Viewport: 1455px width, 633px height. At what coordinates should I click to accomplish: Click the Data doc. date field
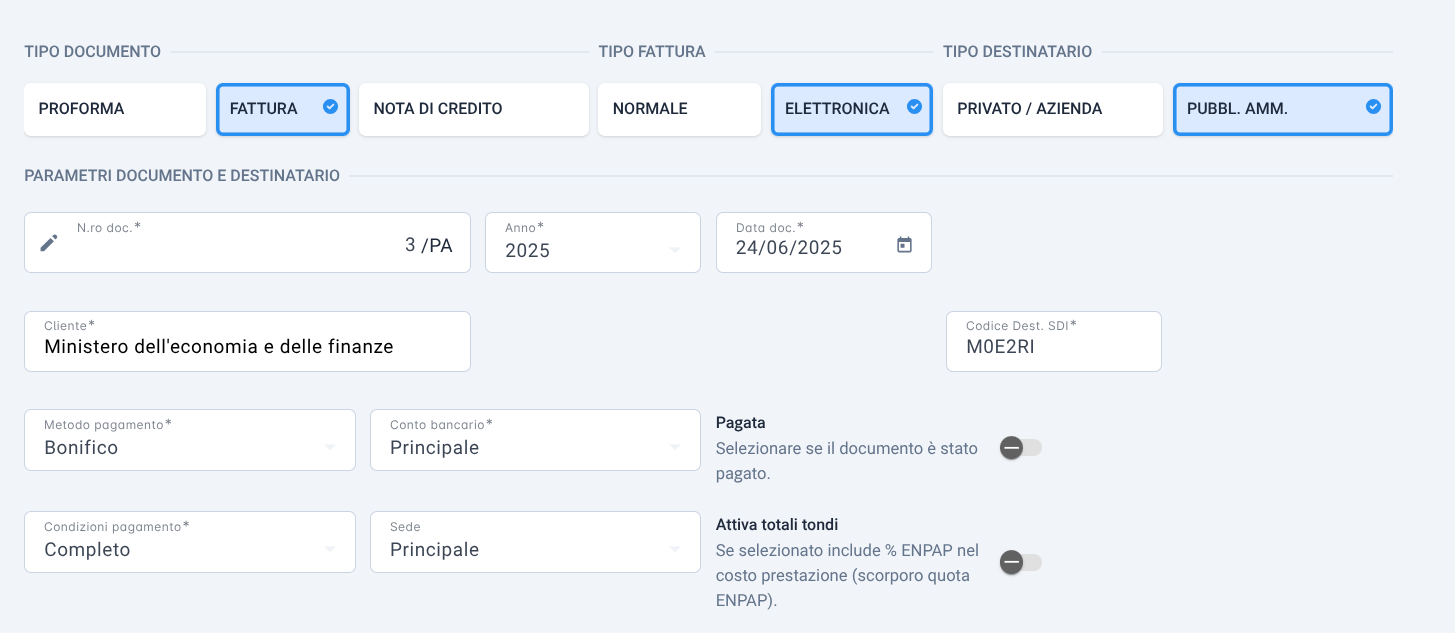pyautogui.click(x=824, y=242)
